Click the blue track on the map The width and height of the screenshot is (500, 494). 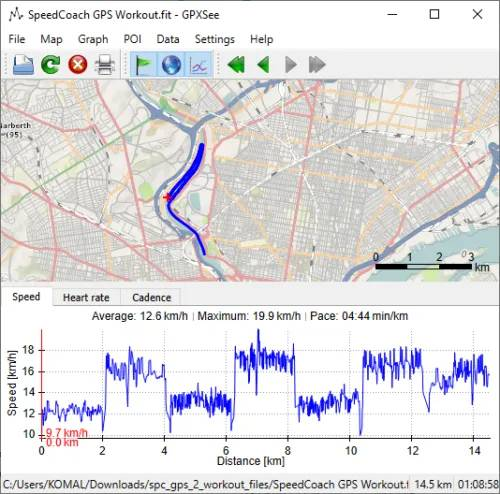(188, 172)
